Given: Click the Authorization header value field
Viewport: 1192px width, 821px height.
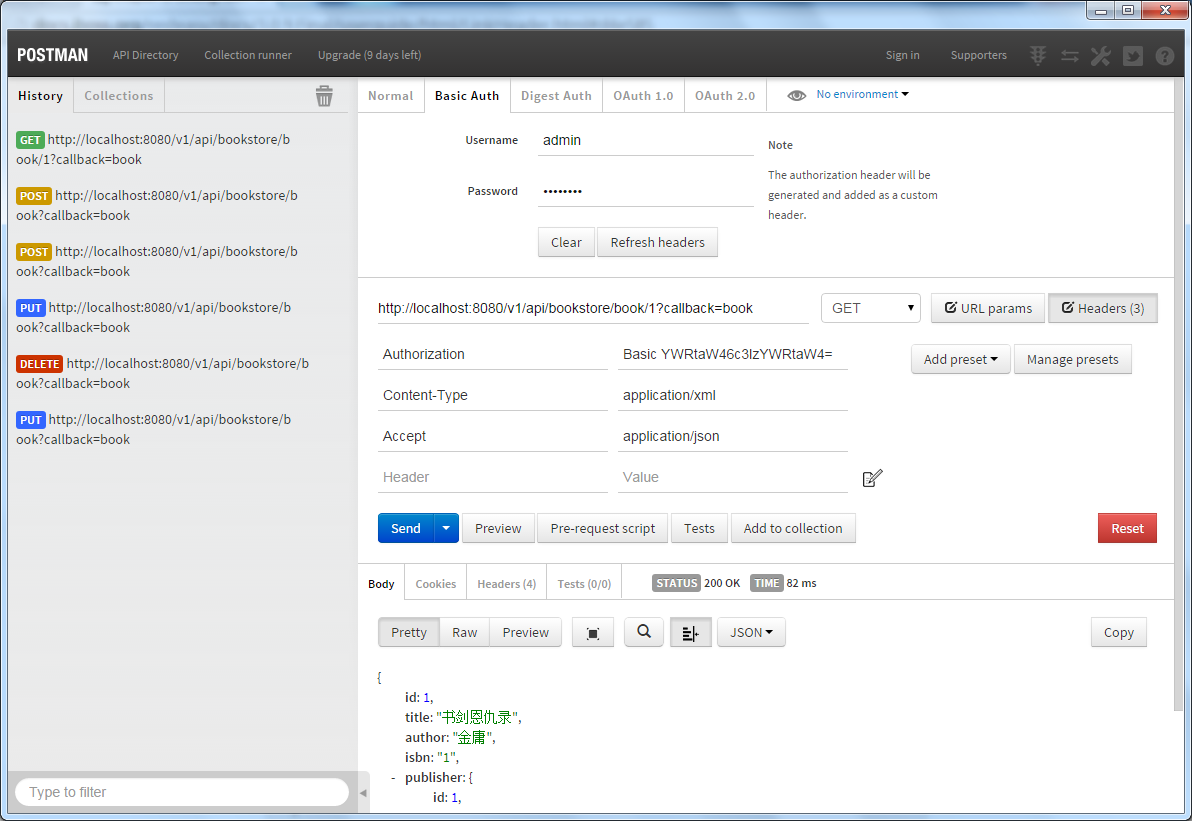Looking at the screenshot, I should 733,354.
